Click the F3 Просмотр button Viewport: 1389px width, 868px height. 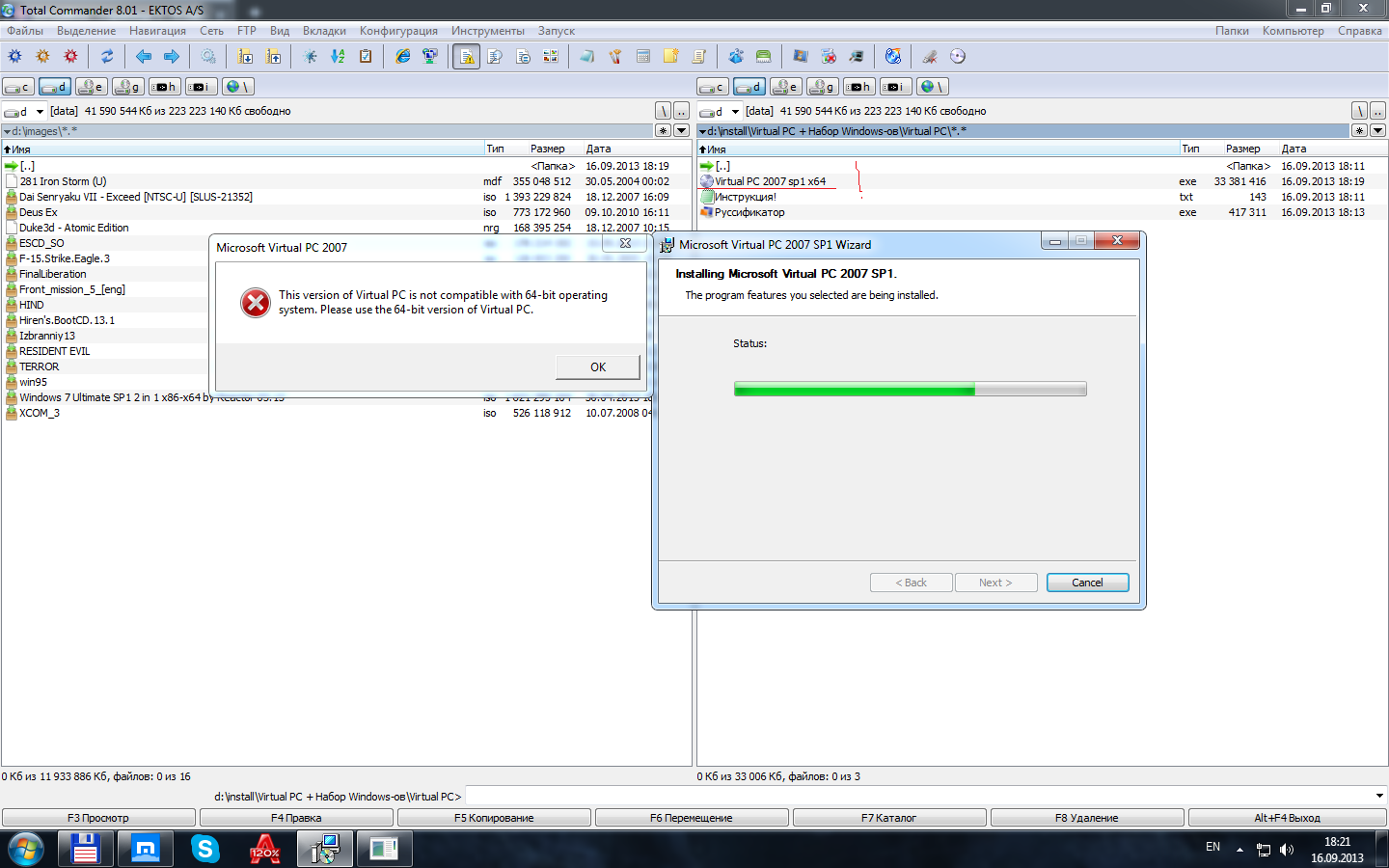[98, 818]
